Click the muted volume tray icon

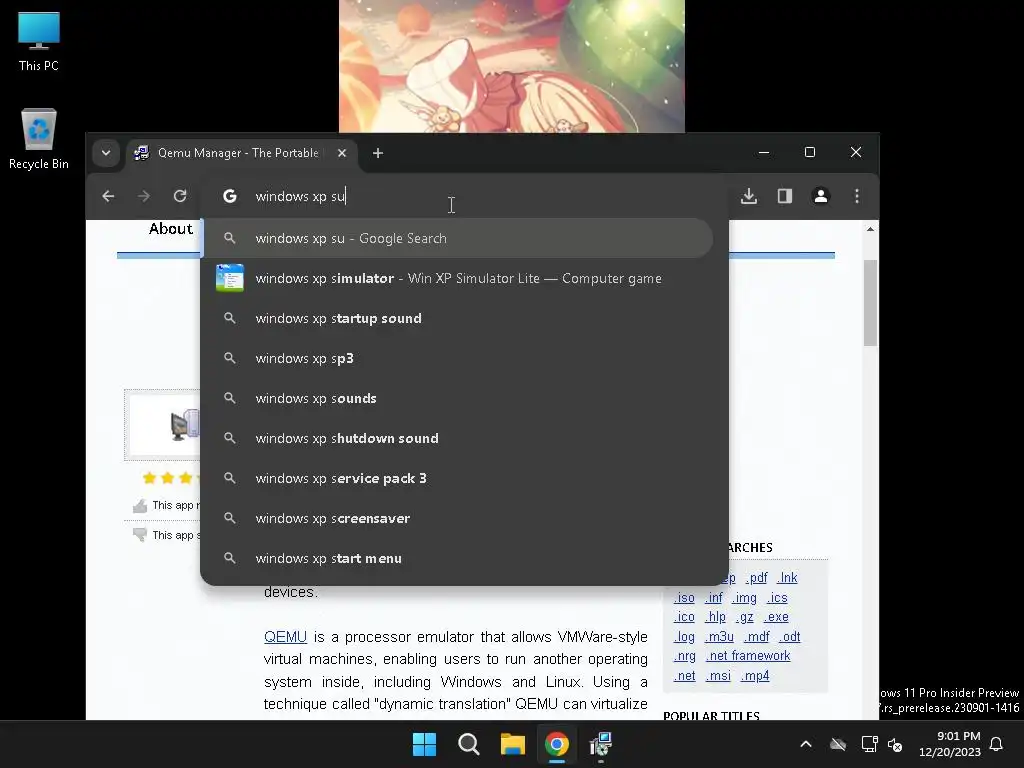[x=895, y=744]
